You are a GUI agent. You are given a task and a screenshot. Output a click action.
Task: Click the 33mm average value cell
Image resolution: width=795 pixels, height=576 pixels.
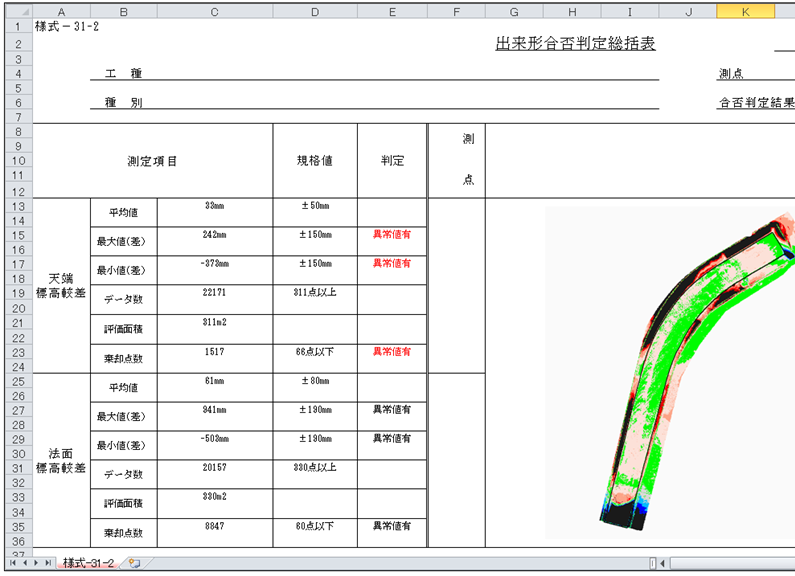point(215,212)
